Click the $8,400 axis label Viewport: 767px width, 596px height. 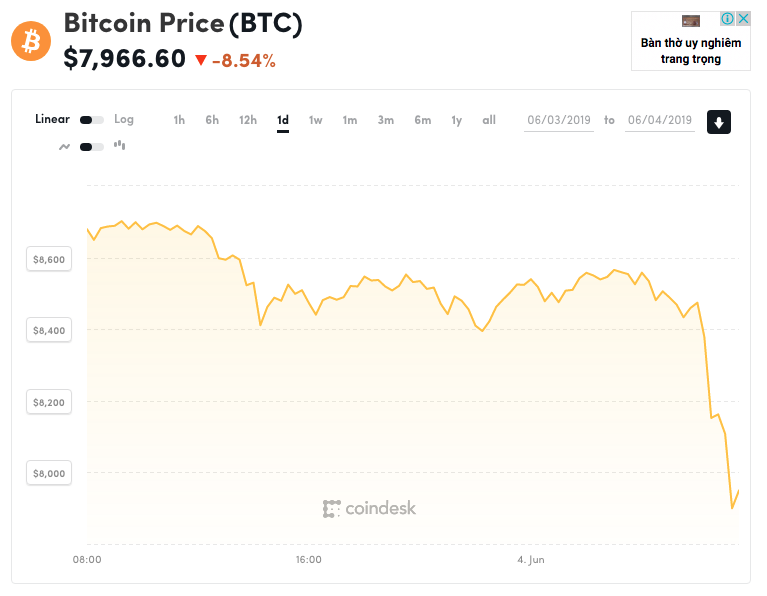point(49,330)
